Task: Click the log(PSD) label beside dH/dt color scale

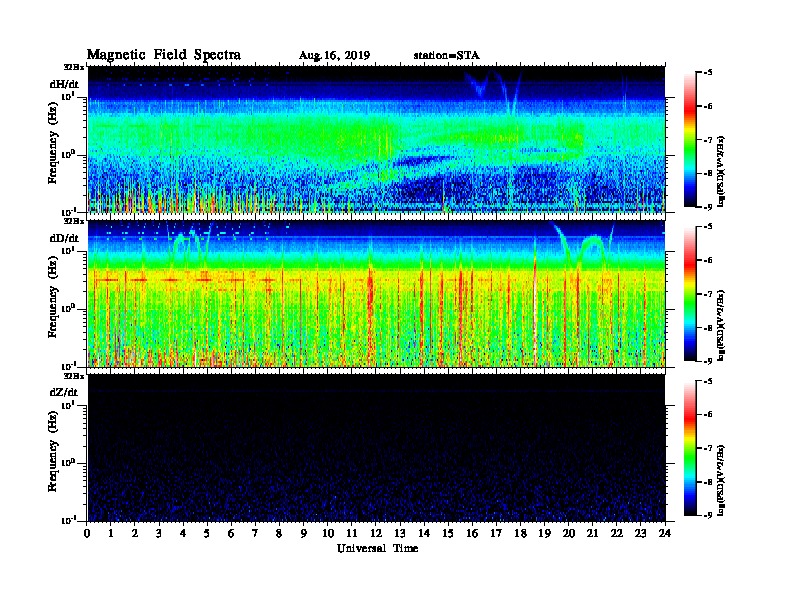Action: (722, 171)
